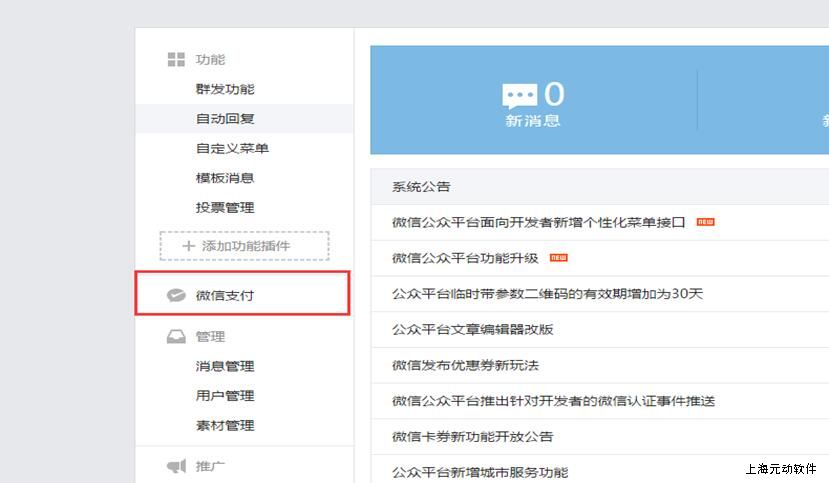The image size is (829, 483).
Task: Select 用户管理 in the sidebar
Action: (x=225, y=396)
